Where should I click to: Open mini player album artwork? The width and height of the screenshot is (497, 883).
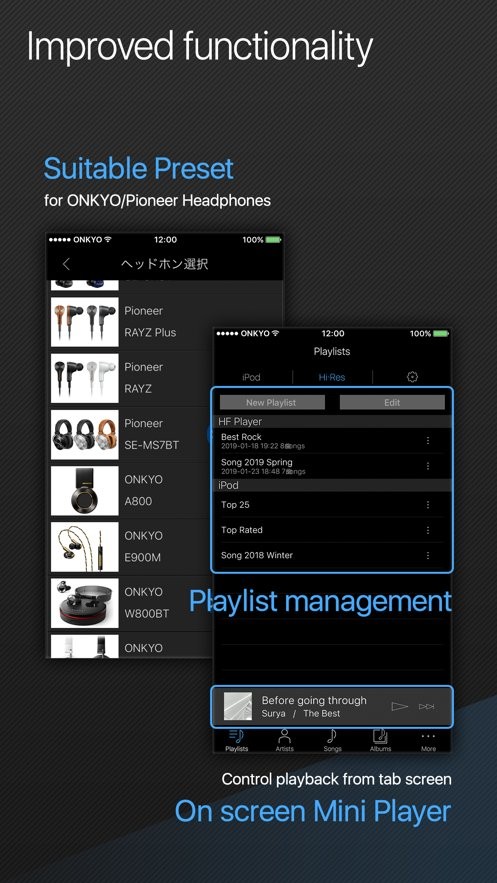point(238,706)
